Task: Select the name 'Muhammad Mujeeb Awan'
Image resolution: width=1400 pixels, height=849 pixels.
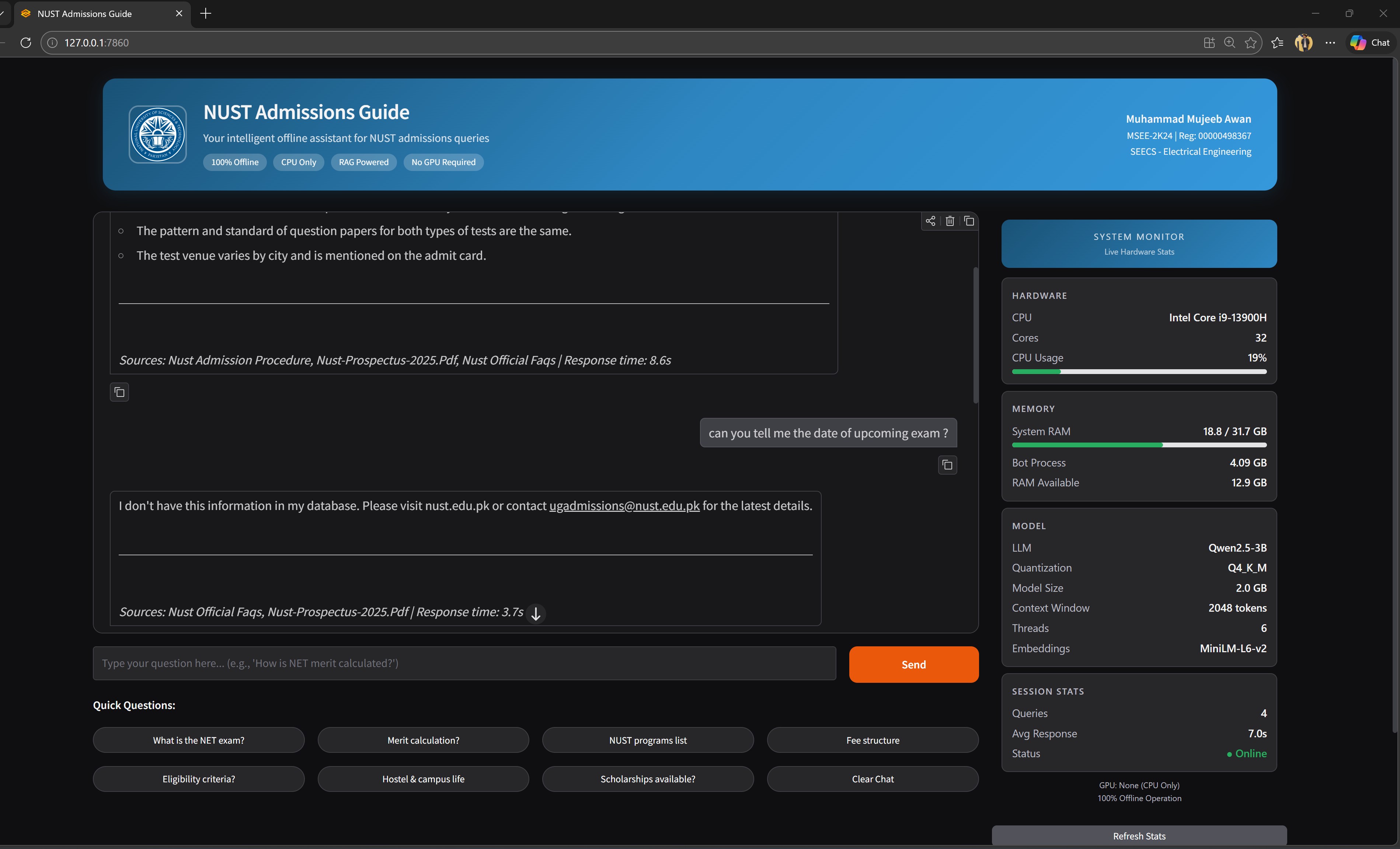Action: [1189, 119]
